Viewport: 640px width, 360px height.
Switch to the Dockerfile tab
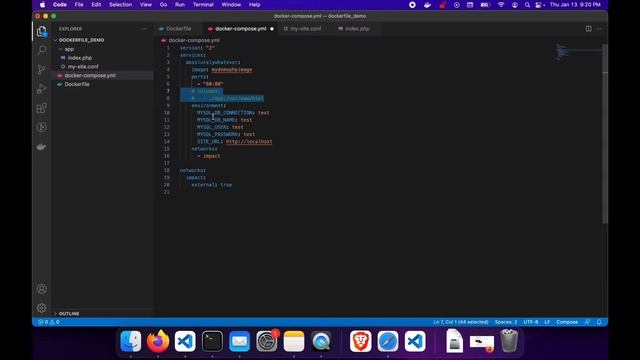178,29
